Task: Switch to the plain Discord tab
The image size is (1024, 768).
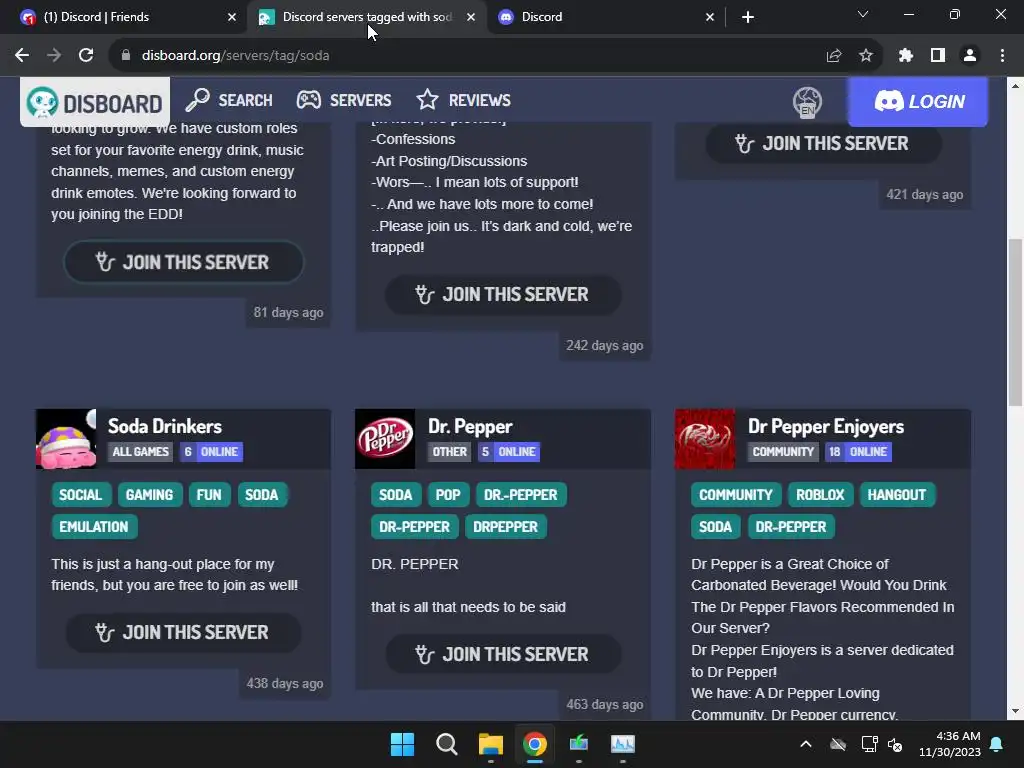Action: (x=605, y=17)
